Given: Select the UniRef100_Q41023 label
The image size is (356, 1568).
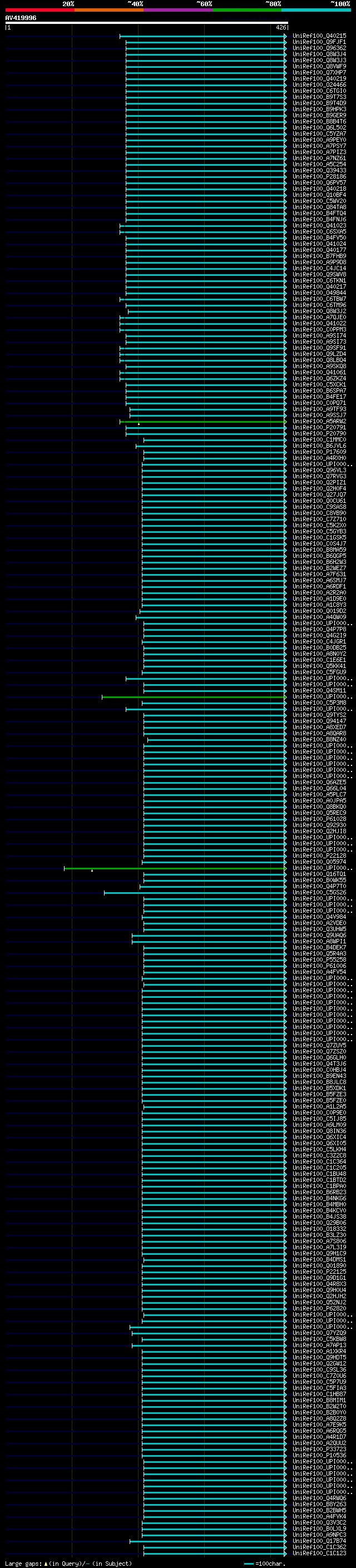Looking at the screenshot, I should [x=319, y=225].
